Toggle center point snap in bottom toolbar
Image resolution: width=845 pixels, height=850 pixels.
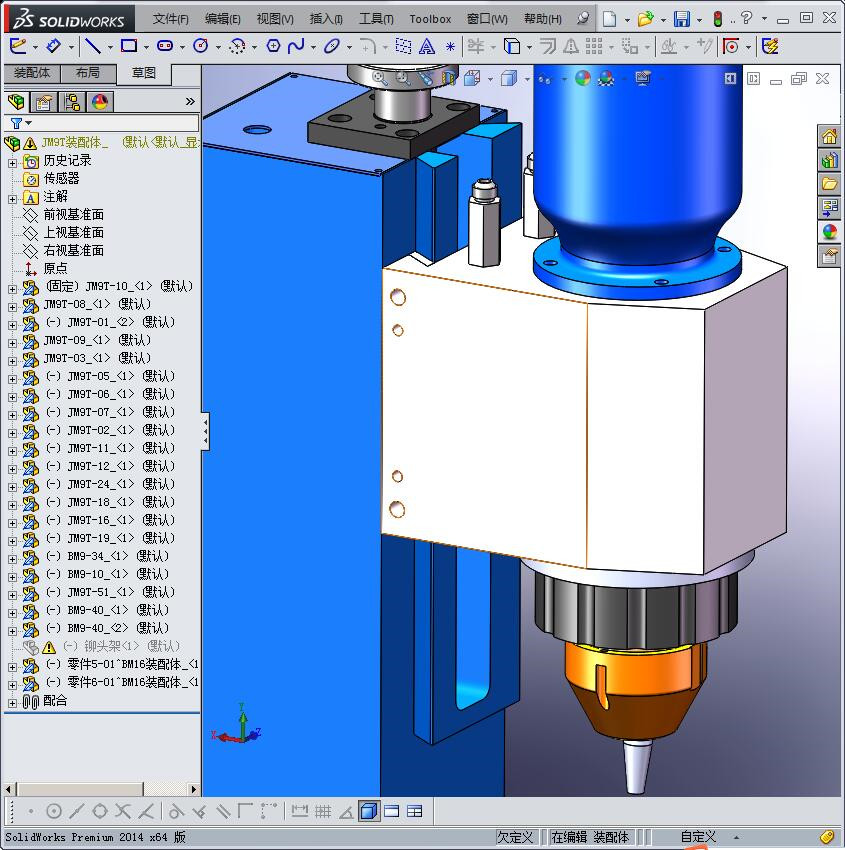[x=54, y=812]
